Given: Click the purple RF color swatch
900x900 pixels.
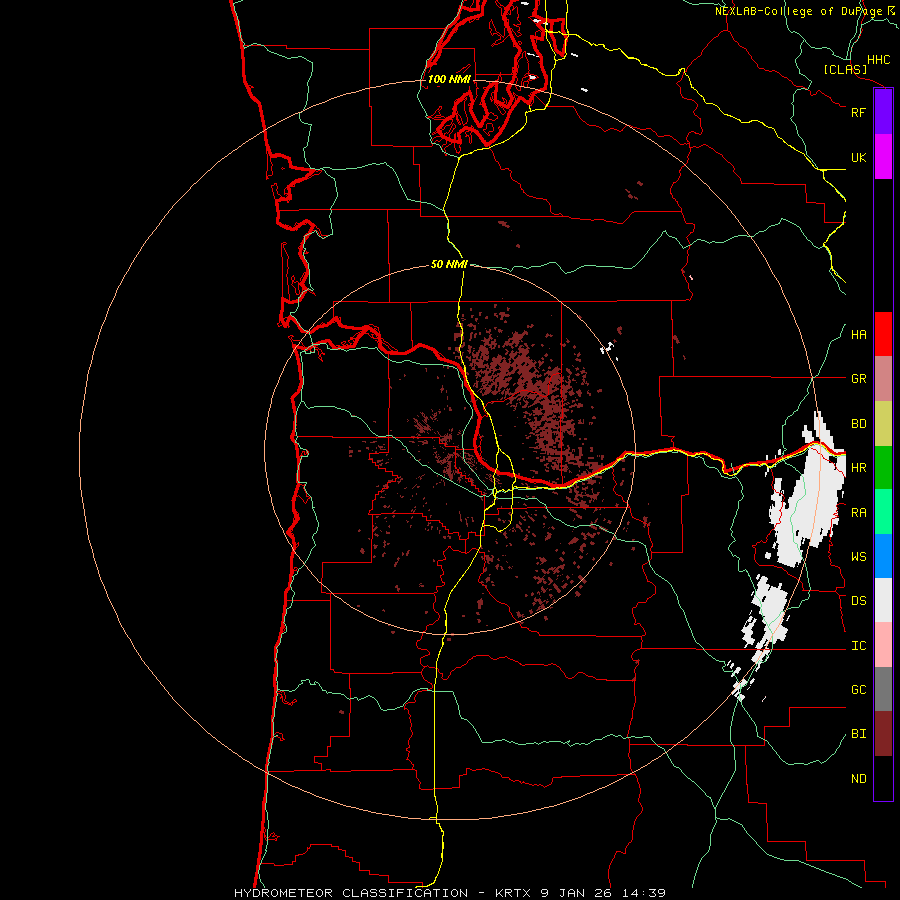Looking at the screenshot, I should tap(883, 112).
